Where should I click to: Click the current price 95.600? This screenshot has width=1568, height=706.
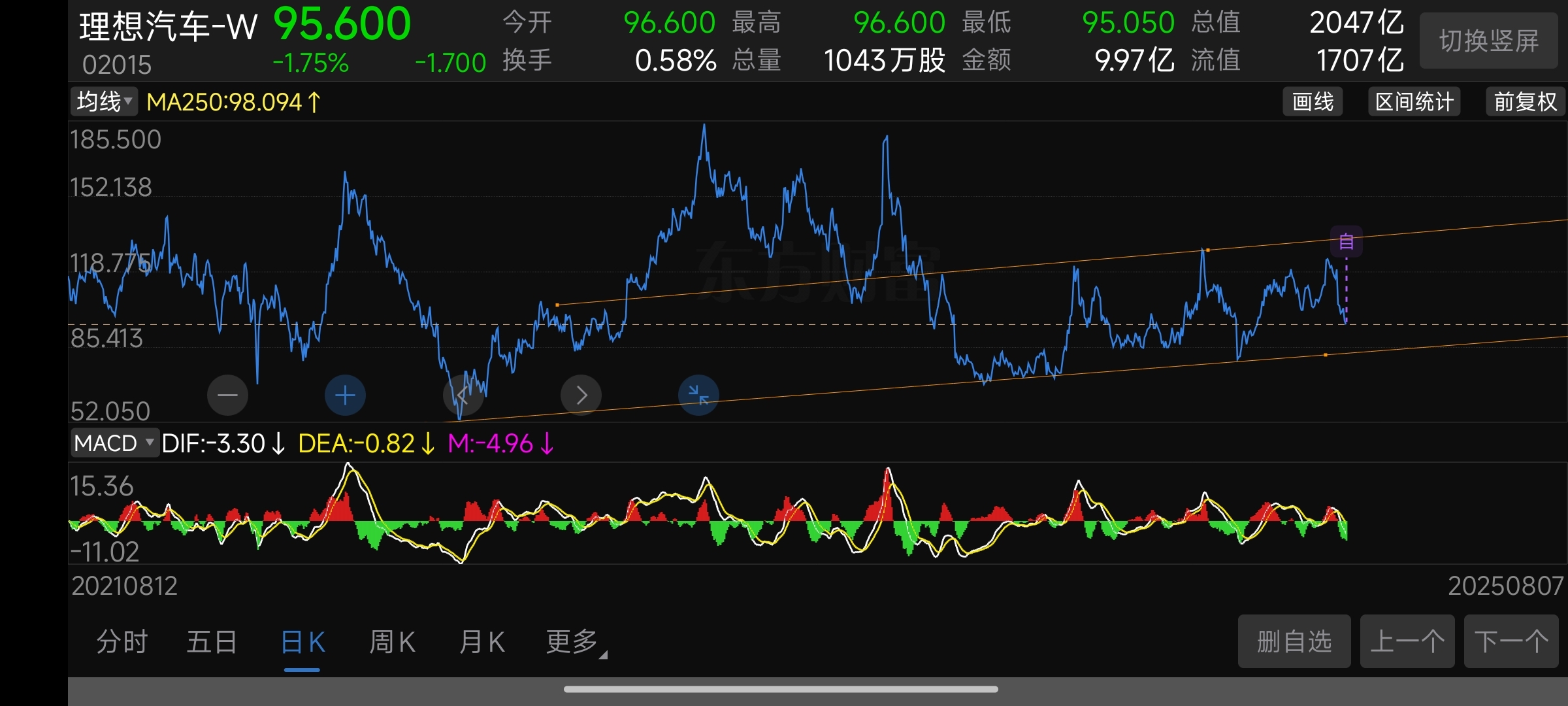click(x=342, y=24)
